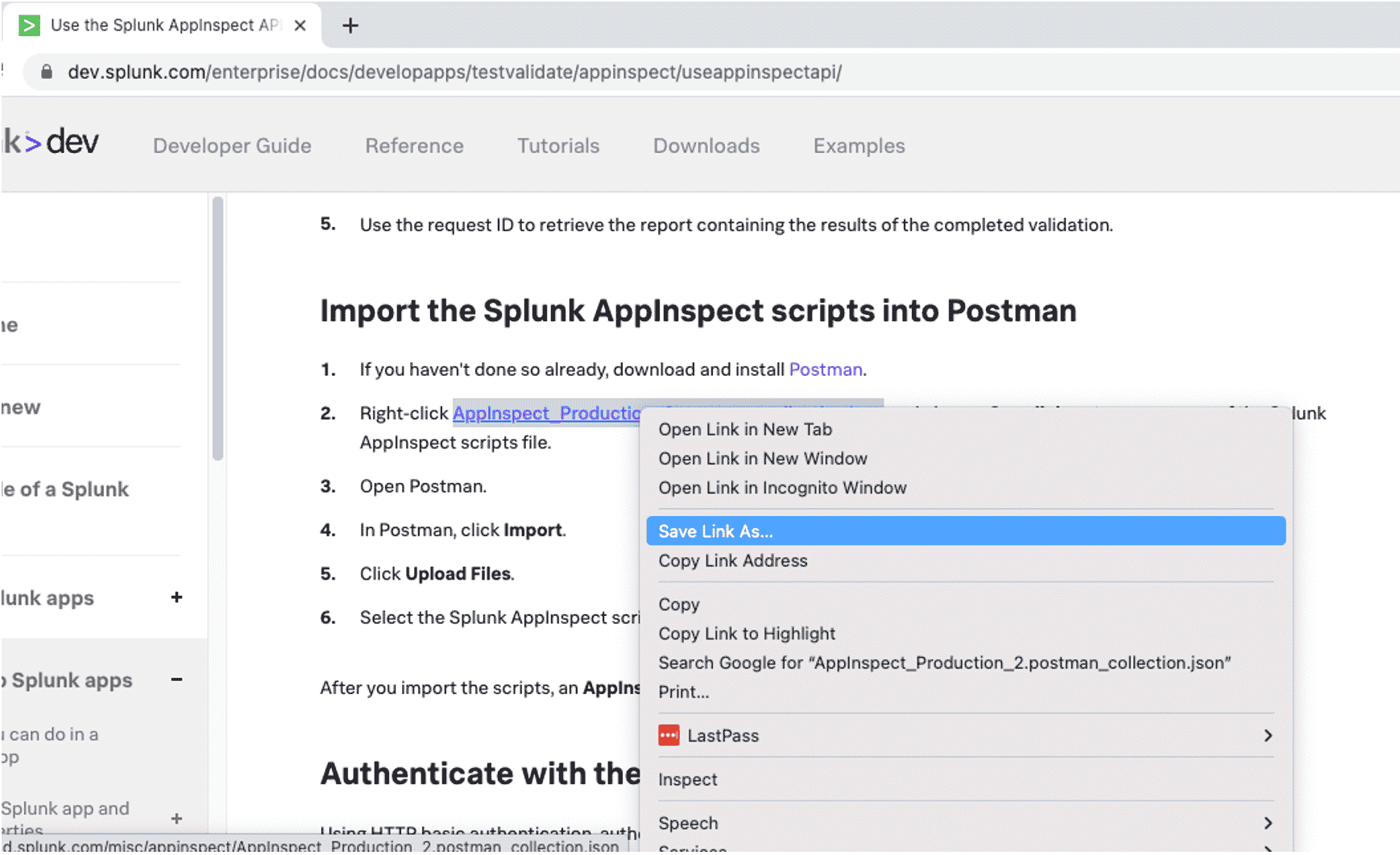The height and width of the screenshot is (855, 1400).
Task: Open the Tutorials nav item
Action: (558, 146)
